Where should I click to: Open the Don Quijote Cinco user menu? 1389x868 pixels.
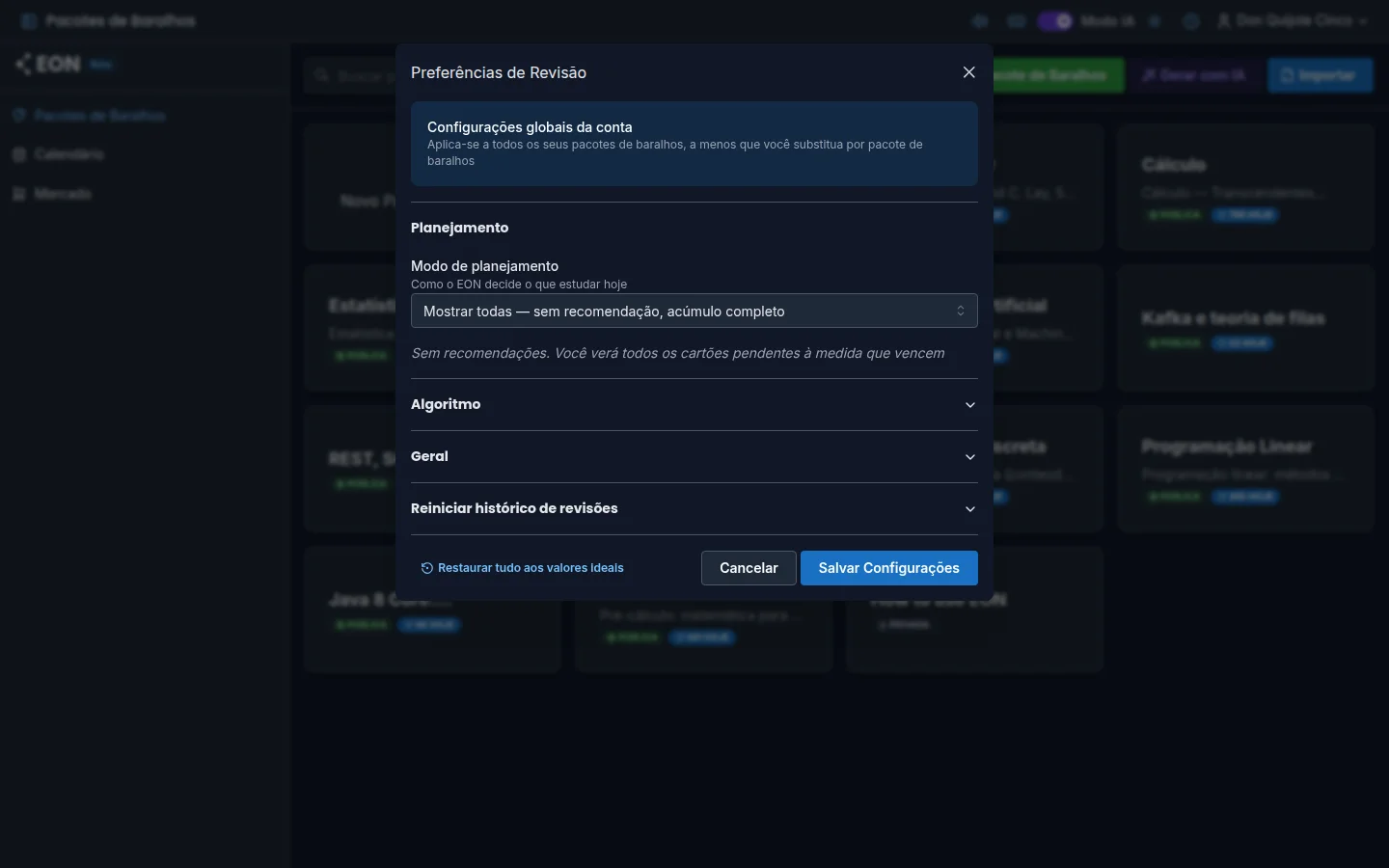(x=1293, y=20)
